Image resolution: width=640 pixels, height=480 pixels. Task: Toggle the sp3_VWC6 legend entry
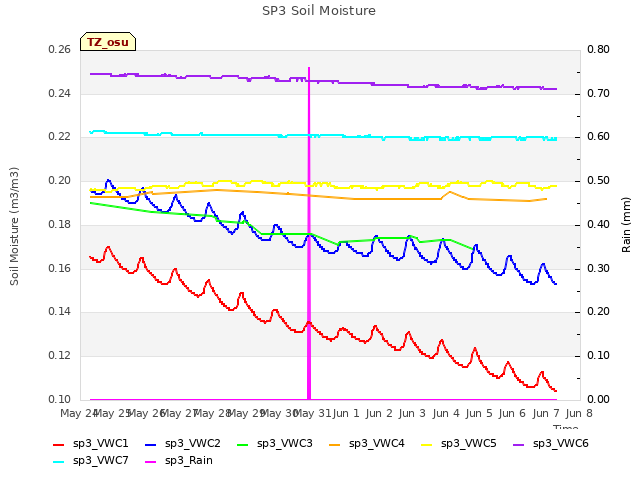pos(551,444)
